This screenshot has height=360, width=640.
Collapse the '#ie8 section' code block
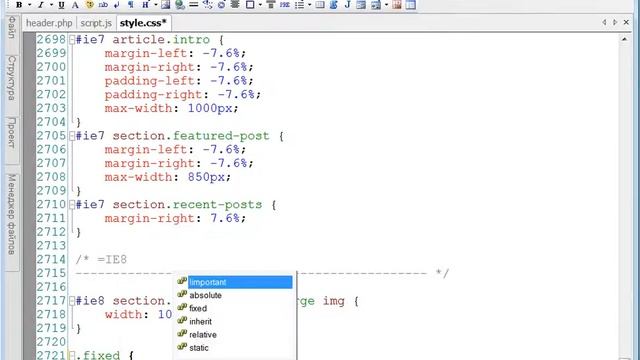(x=72, y=301)
